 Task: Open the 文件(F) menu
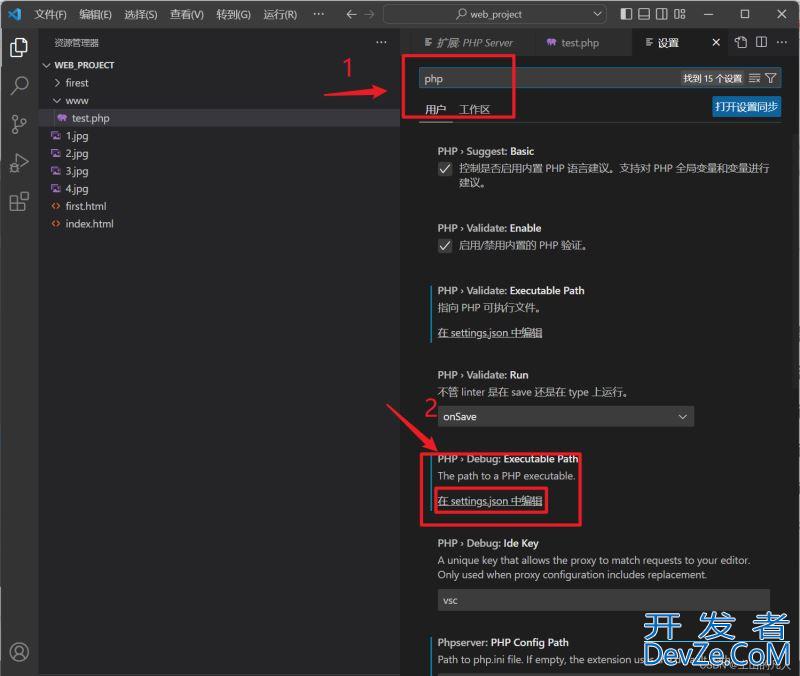[x=50, y=14]
